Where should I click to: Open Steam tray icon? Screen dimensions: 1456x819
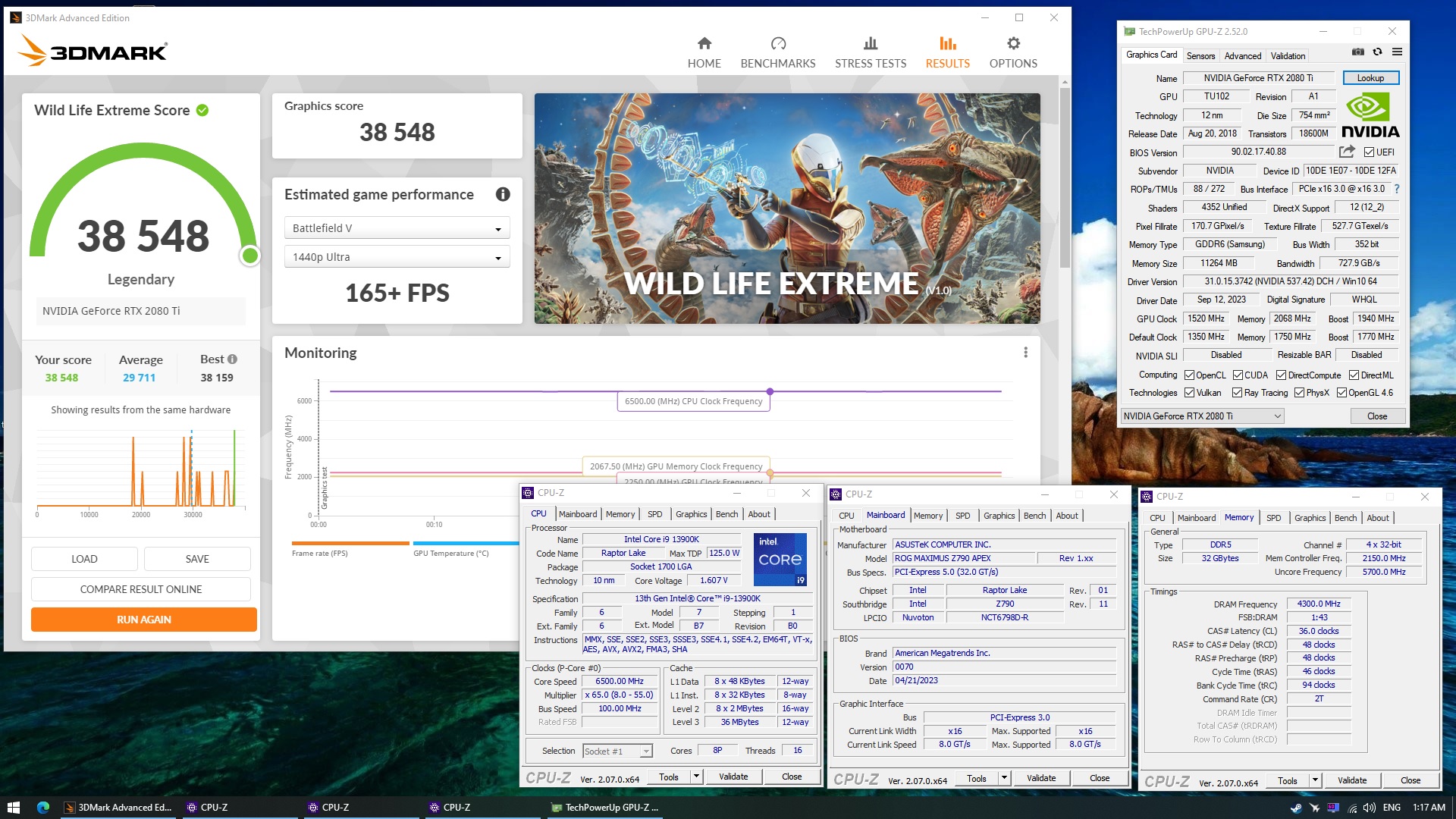point(1296,808)
